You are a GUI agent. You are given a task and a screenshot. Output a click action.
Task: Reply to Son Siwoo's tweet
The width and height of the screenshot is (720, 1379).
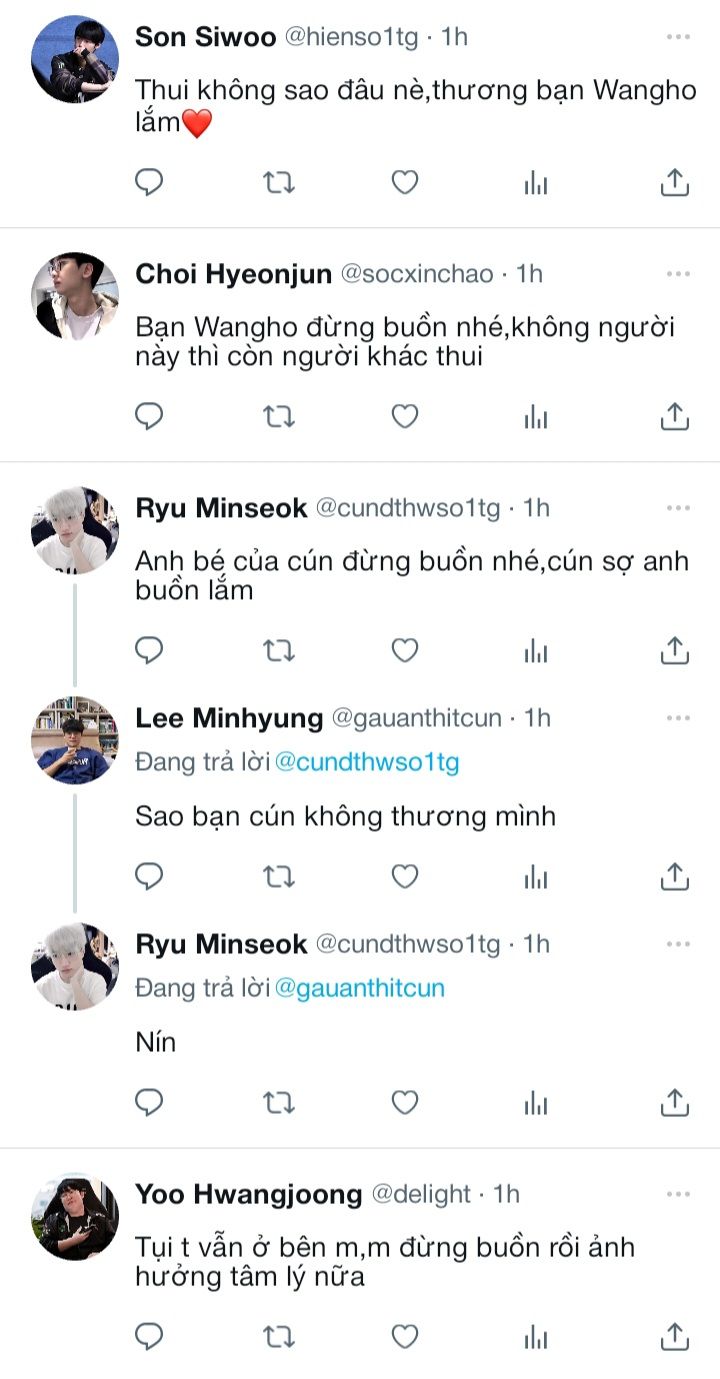tap(149, 182)
